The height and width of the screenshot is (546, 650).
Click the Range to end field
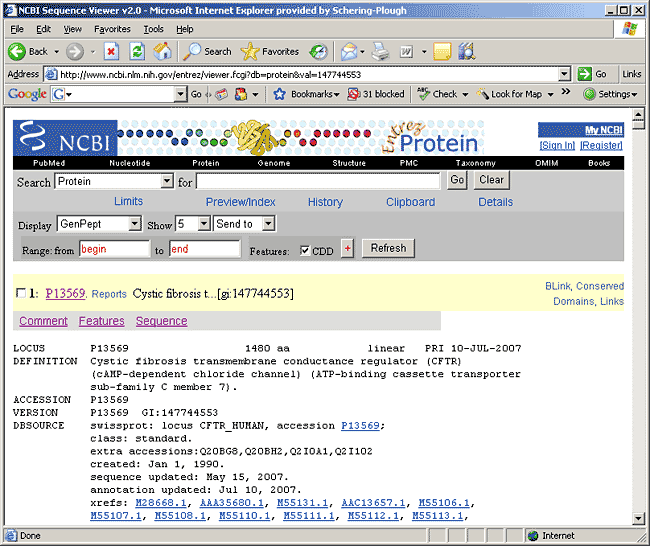click(x=205, y=249)
